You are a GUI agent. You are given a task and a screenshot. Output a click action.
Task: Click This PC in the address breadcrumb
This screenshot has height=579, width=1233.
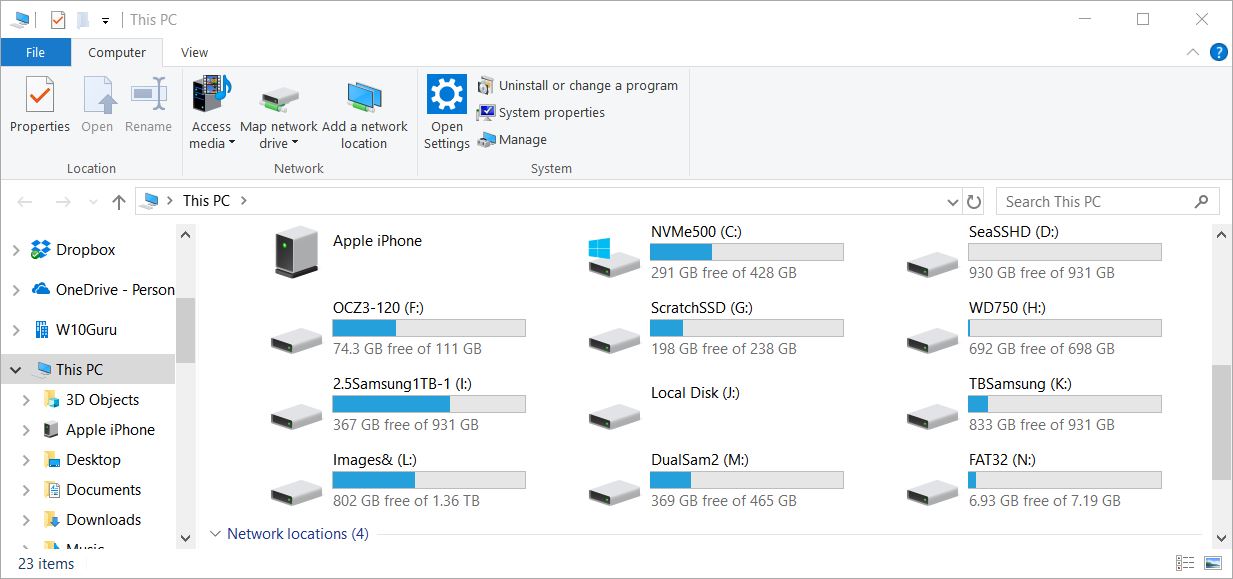click(x=206, y=201)
